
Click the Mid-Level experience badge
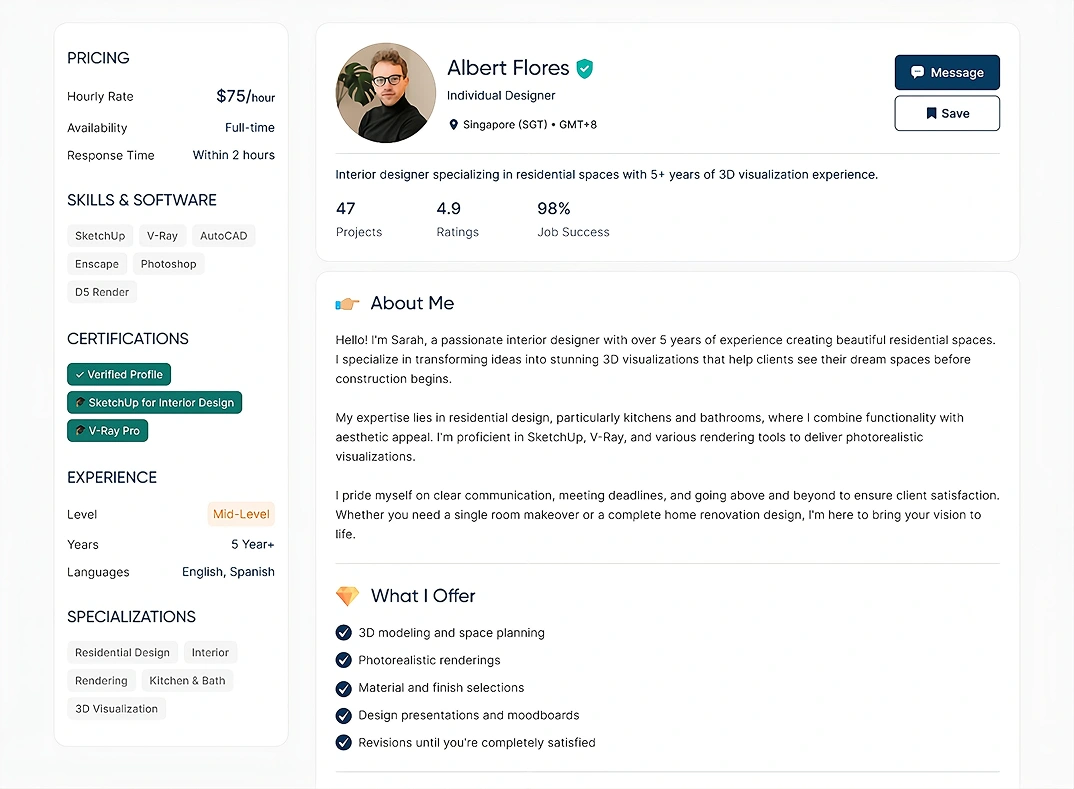[x=241, y=515]
